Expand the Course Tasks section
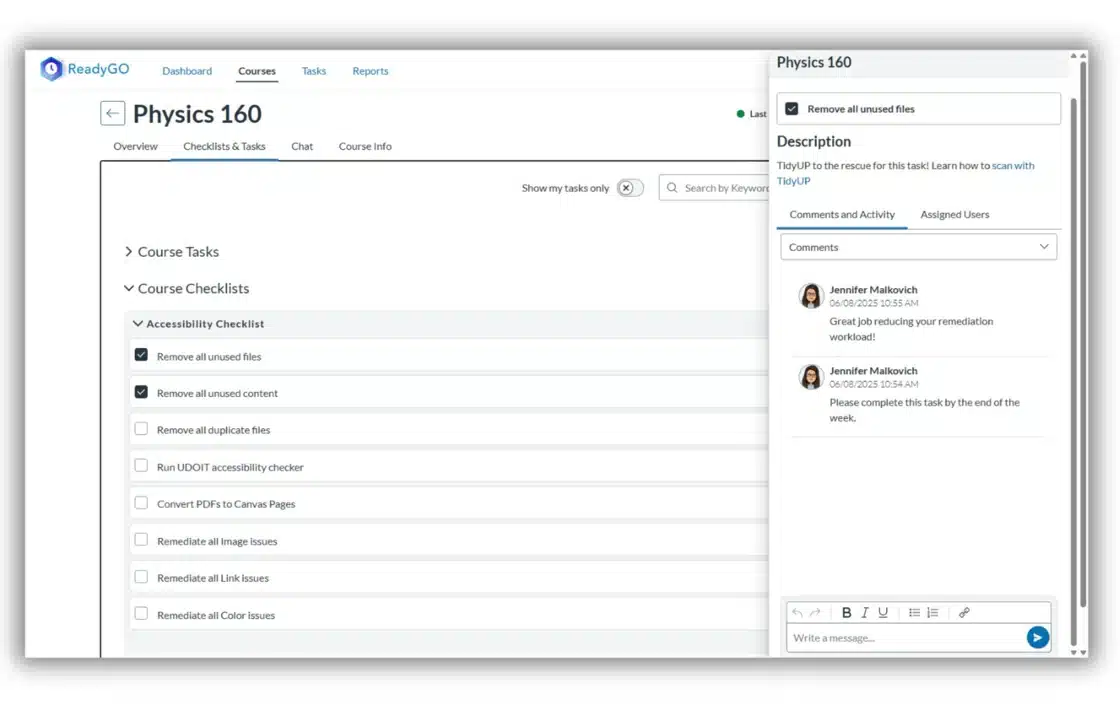The height and width of the screenshot is (712, 1120). coord(127,252)
